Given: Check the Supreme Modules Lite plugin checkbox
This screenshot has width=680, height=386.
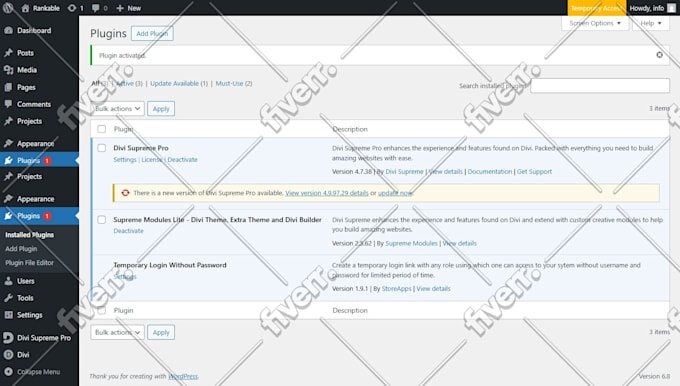Looking at the screenshot, I should pyautogui.click(x=101, y=219).
